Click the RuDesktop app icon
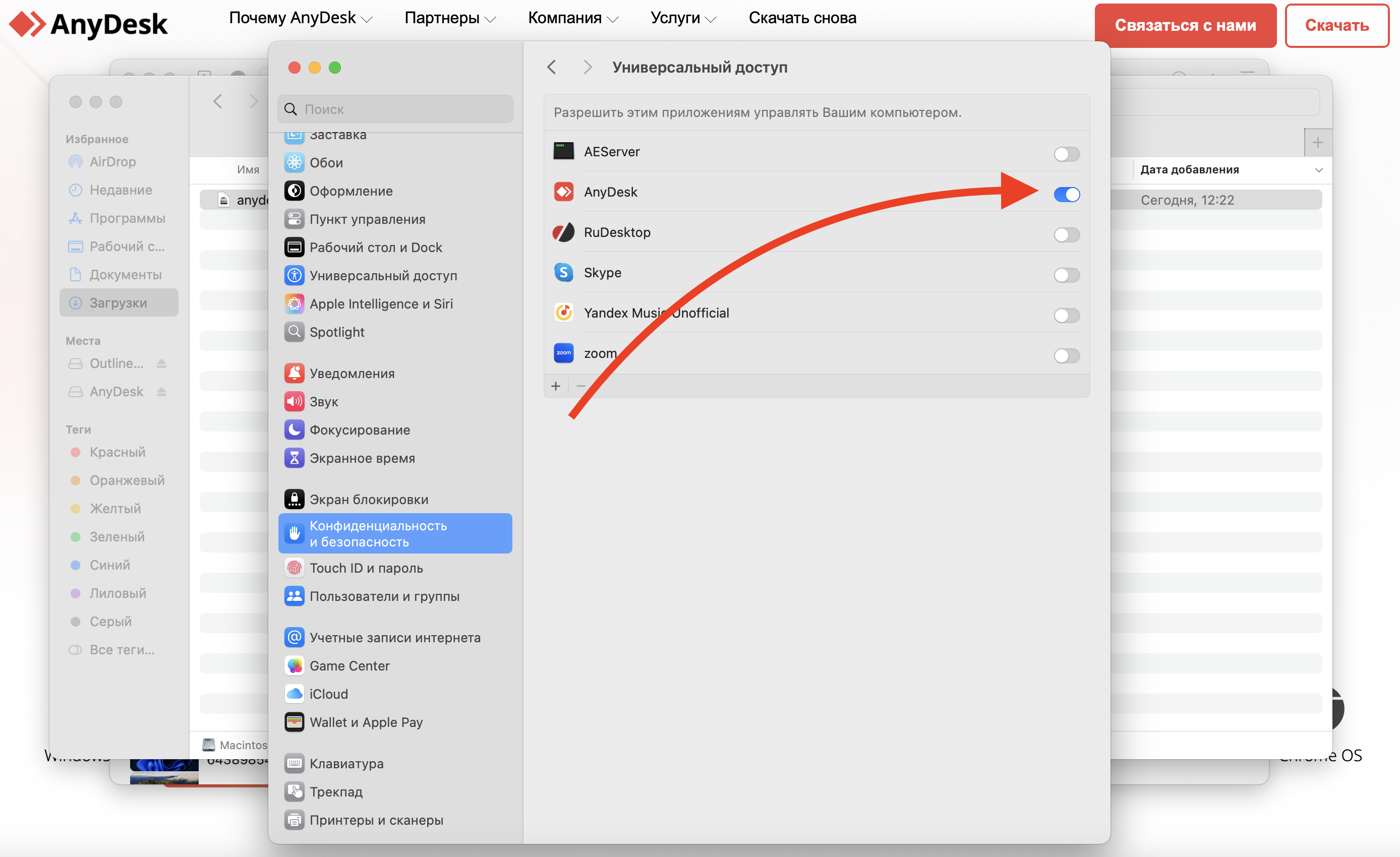The width and height of the screenshot is (1400, 857). click(563, 232)
